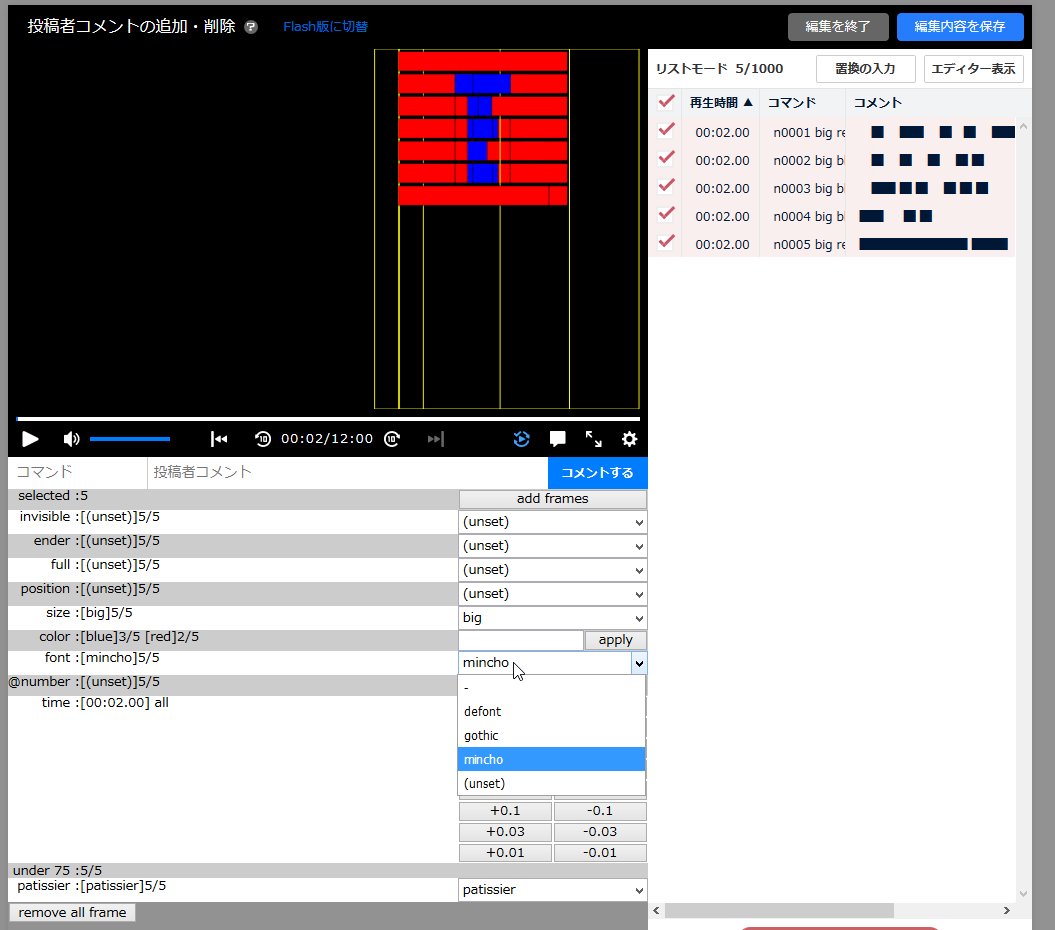Click the エディター表示 button

(973, 69)
